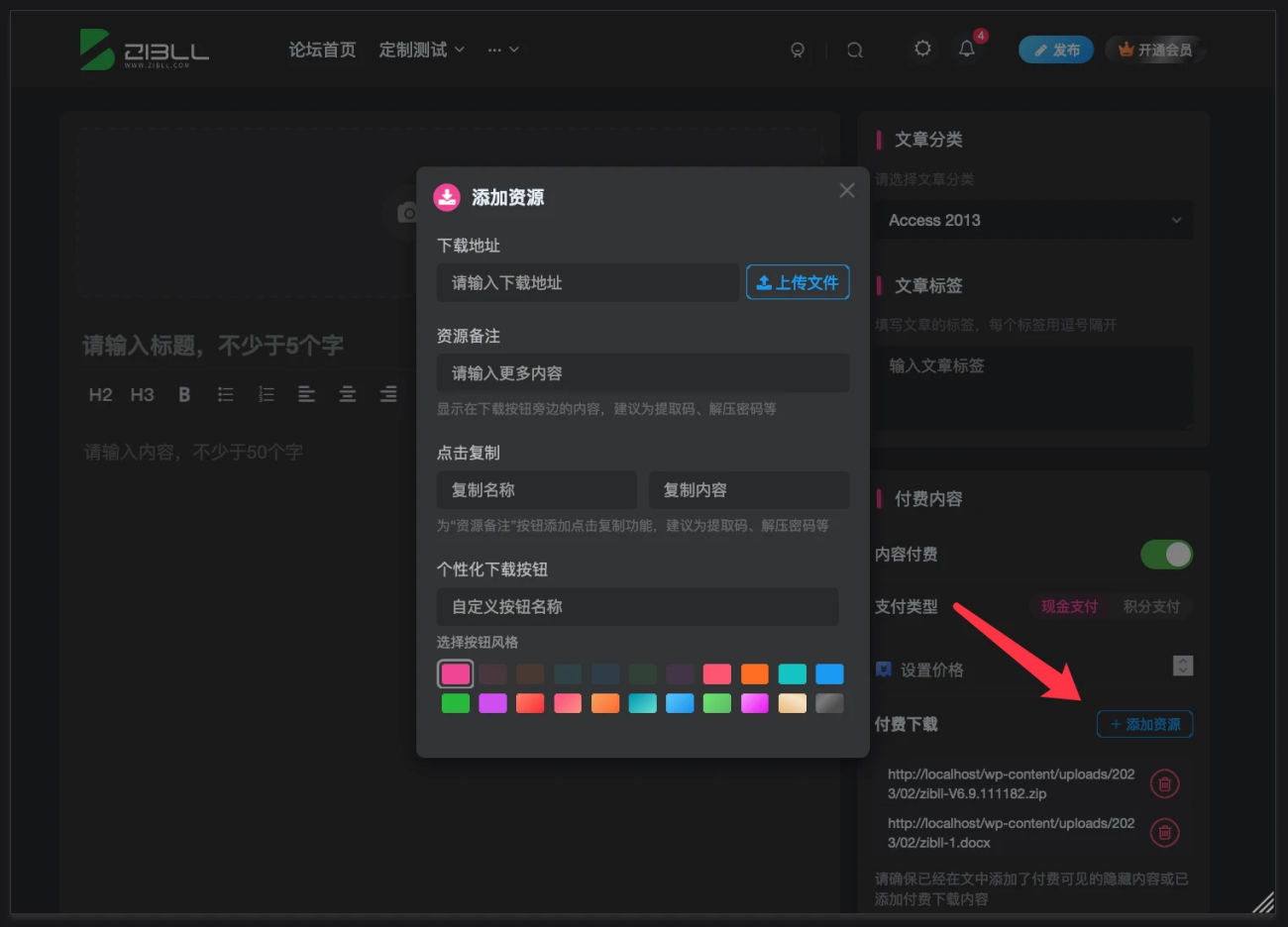
Task: Open search using the magnifier icon
Action: pyautogui.click(x=854, y=50)
